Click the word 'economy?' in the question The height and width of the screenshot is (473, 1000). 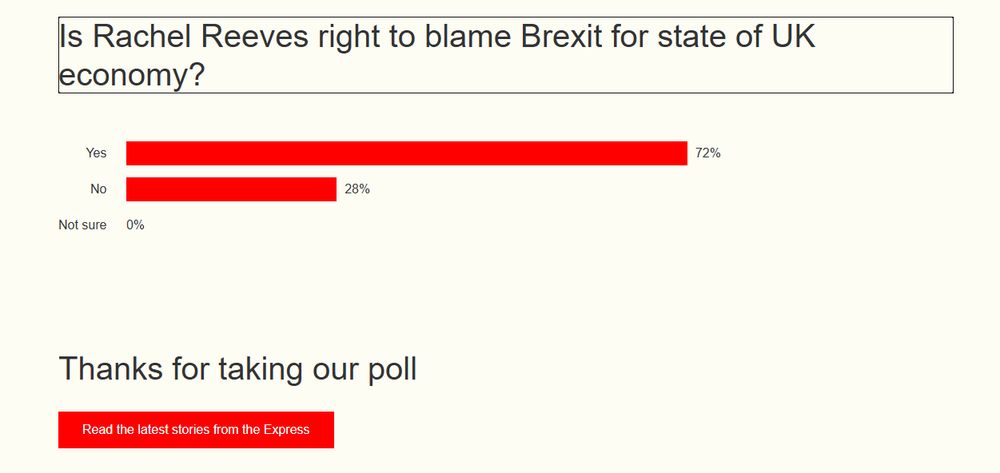pos(132,75)
